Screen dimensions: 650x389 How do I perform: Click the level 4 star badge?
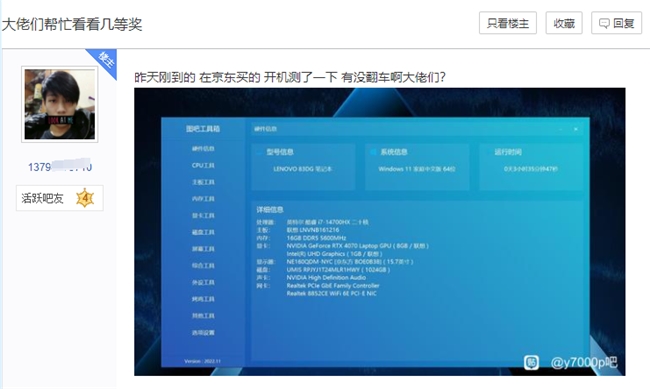(x=85, y=198)
